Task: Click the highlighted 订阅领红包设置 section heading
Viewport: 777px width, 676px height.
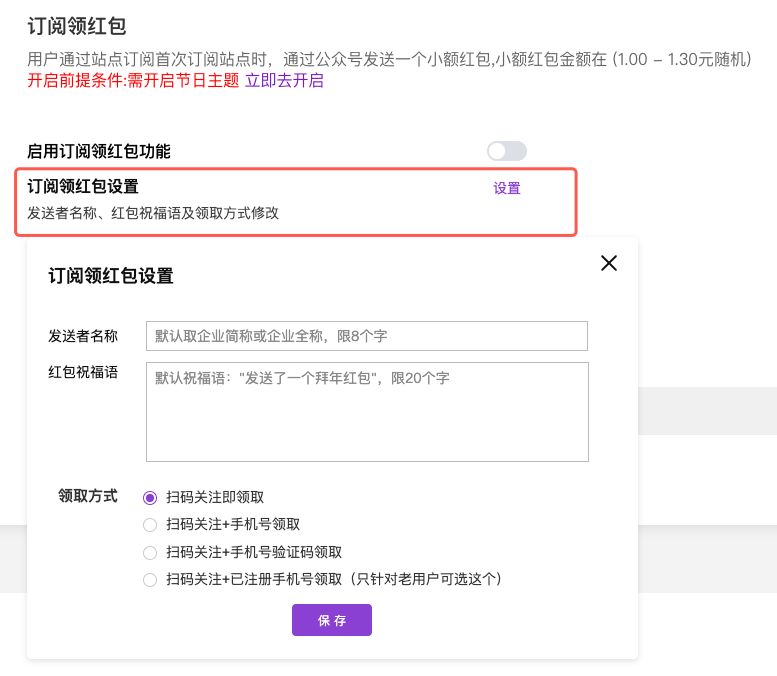Action: 83,187
